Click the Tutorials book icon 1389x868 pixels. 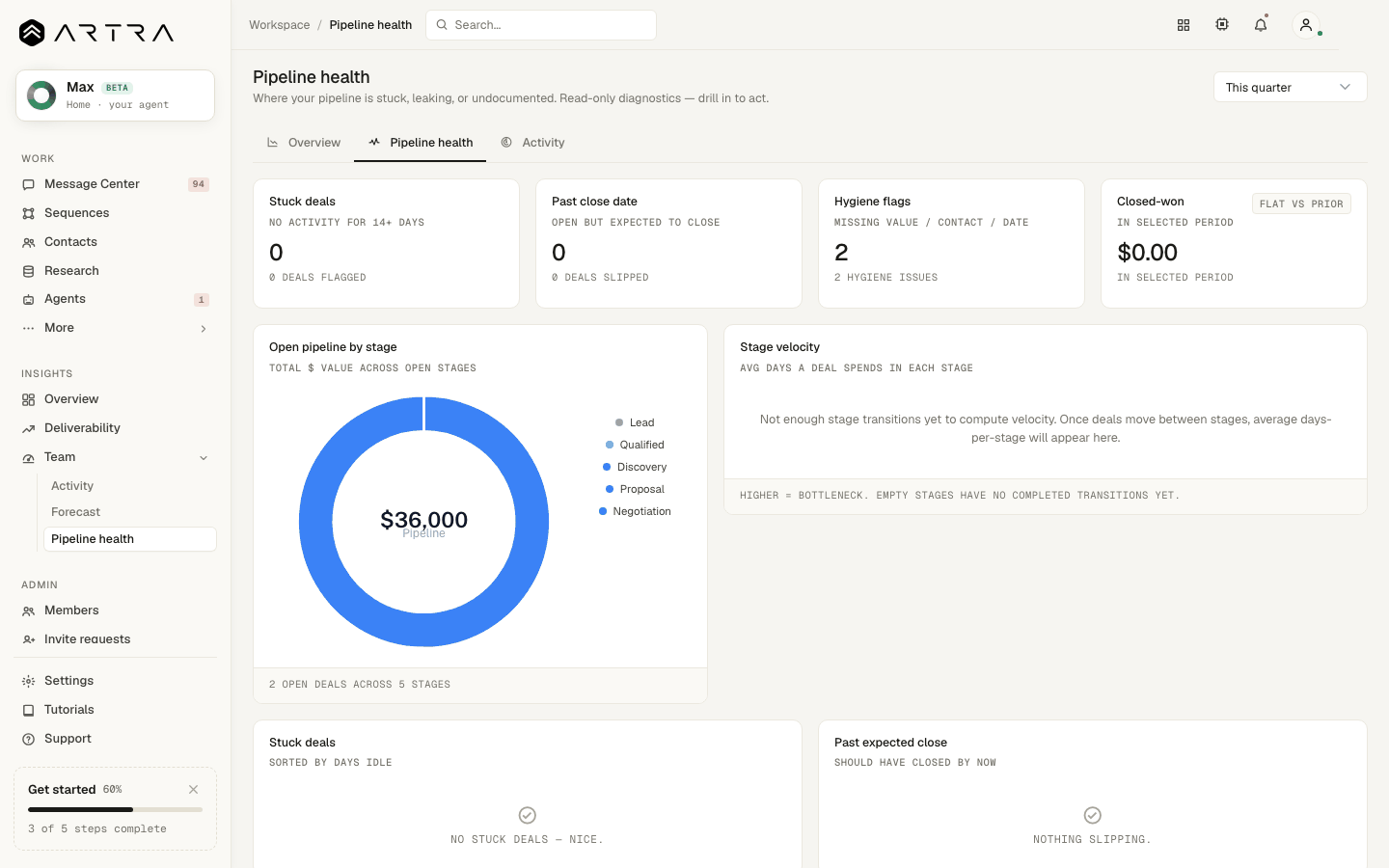(29, 710)
